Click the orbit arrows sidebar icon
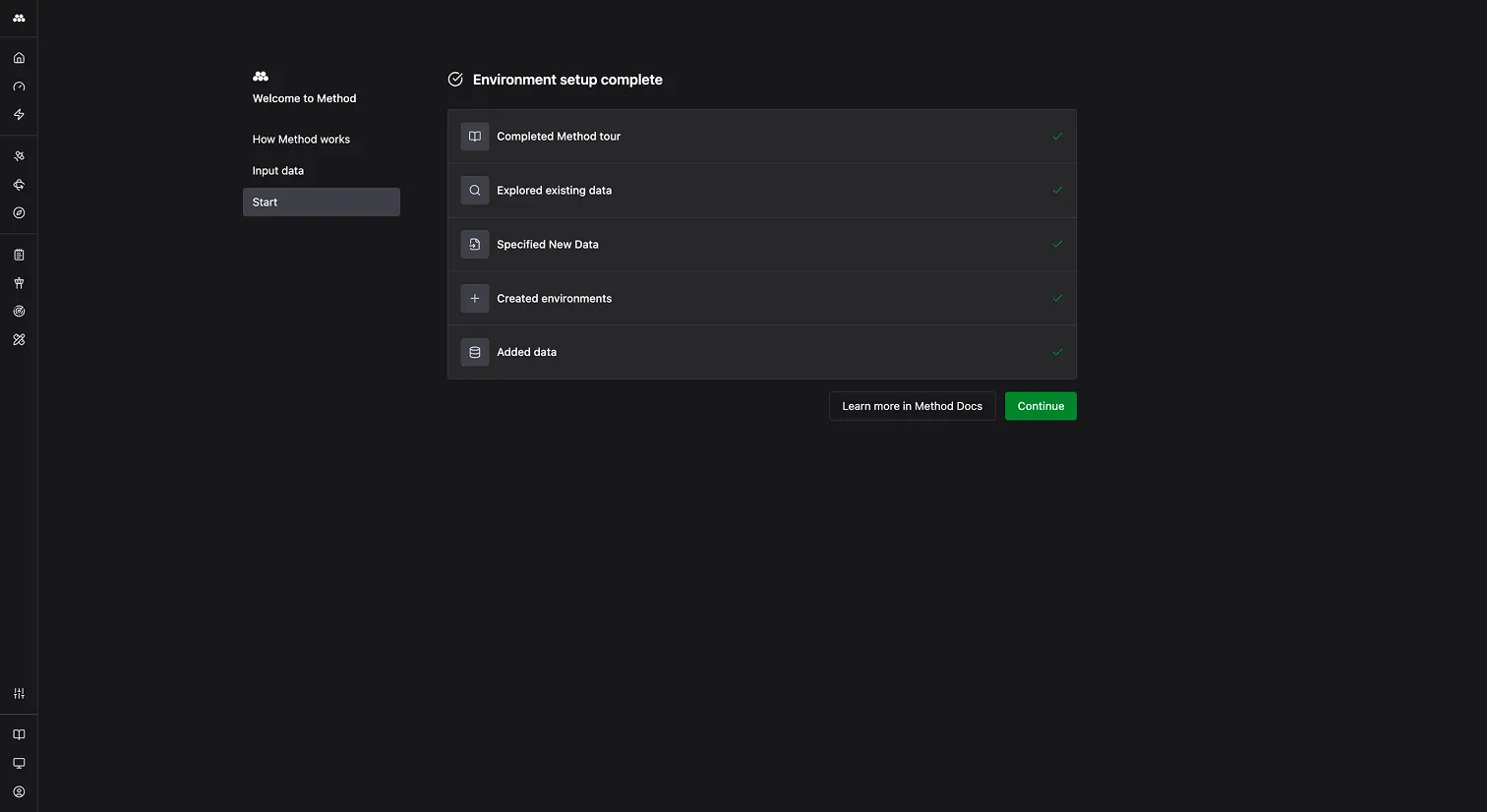The height and width of the screenshot is (812, 1487). click(x=19, y=185)
